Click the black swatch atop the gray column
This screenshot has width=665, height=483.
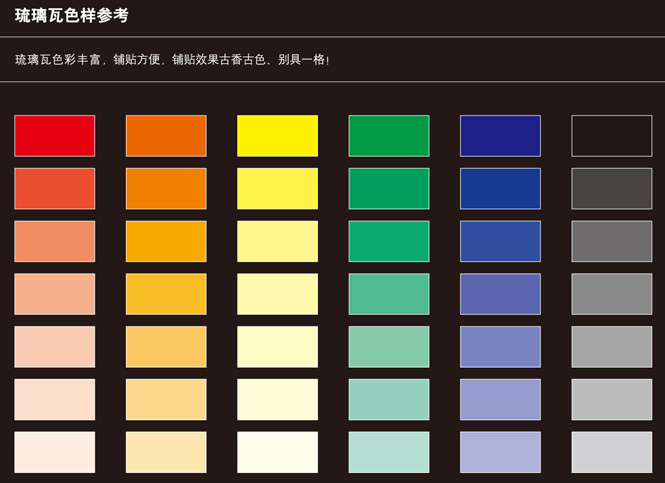click(x=611, y=136)
